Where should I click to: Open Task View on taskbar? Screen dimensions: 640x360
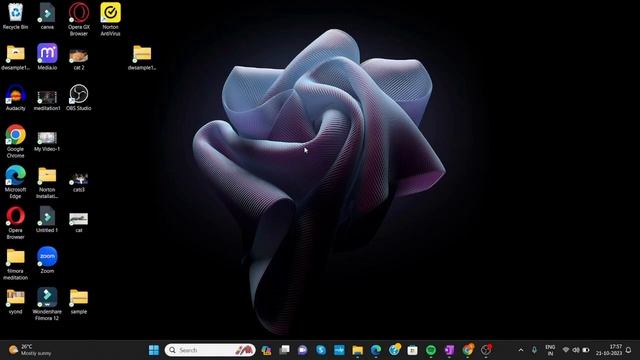pos(284,350)
